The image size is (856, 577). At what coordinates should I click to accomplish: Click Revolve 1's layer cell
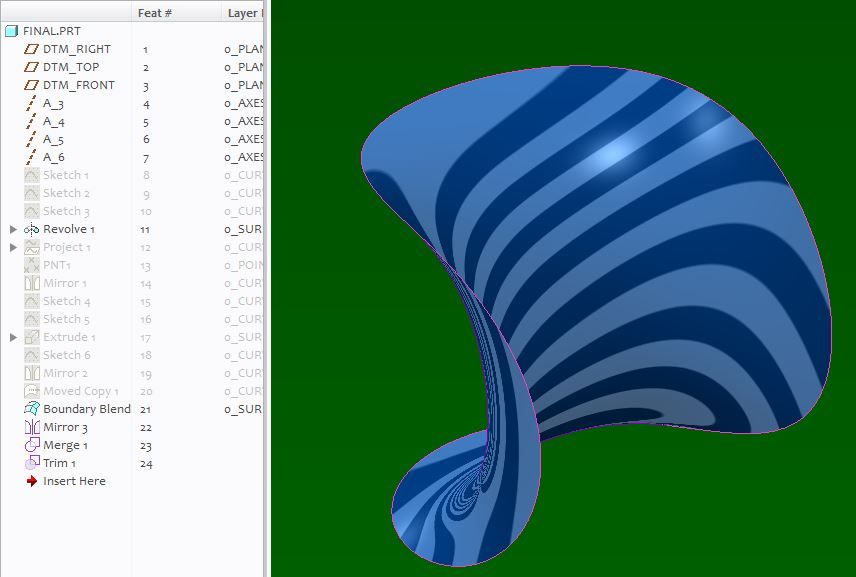(243, 230)
